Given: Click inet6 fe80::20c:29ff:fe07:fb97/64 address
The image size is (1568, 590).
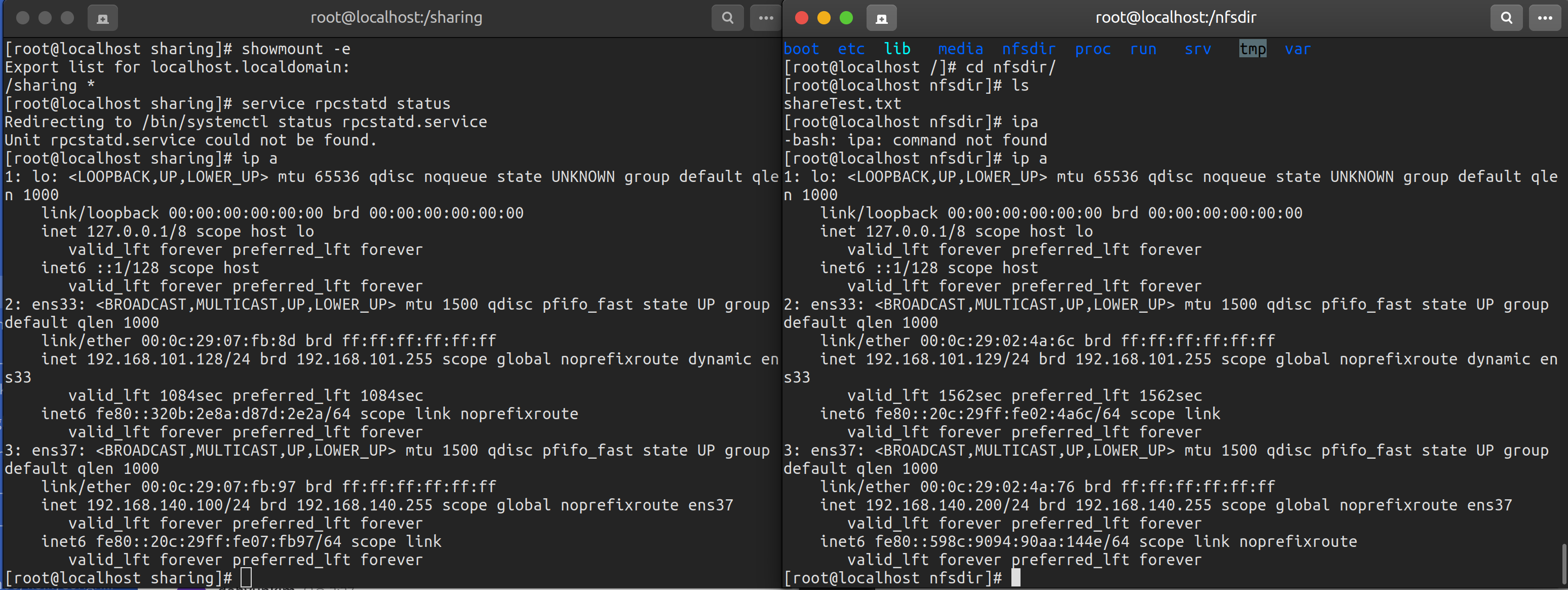Looking at the screenshot, I should click(218, 542).
